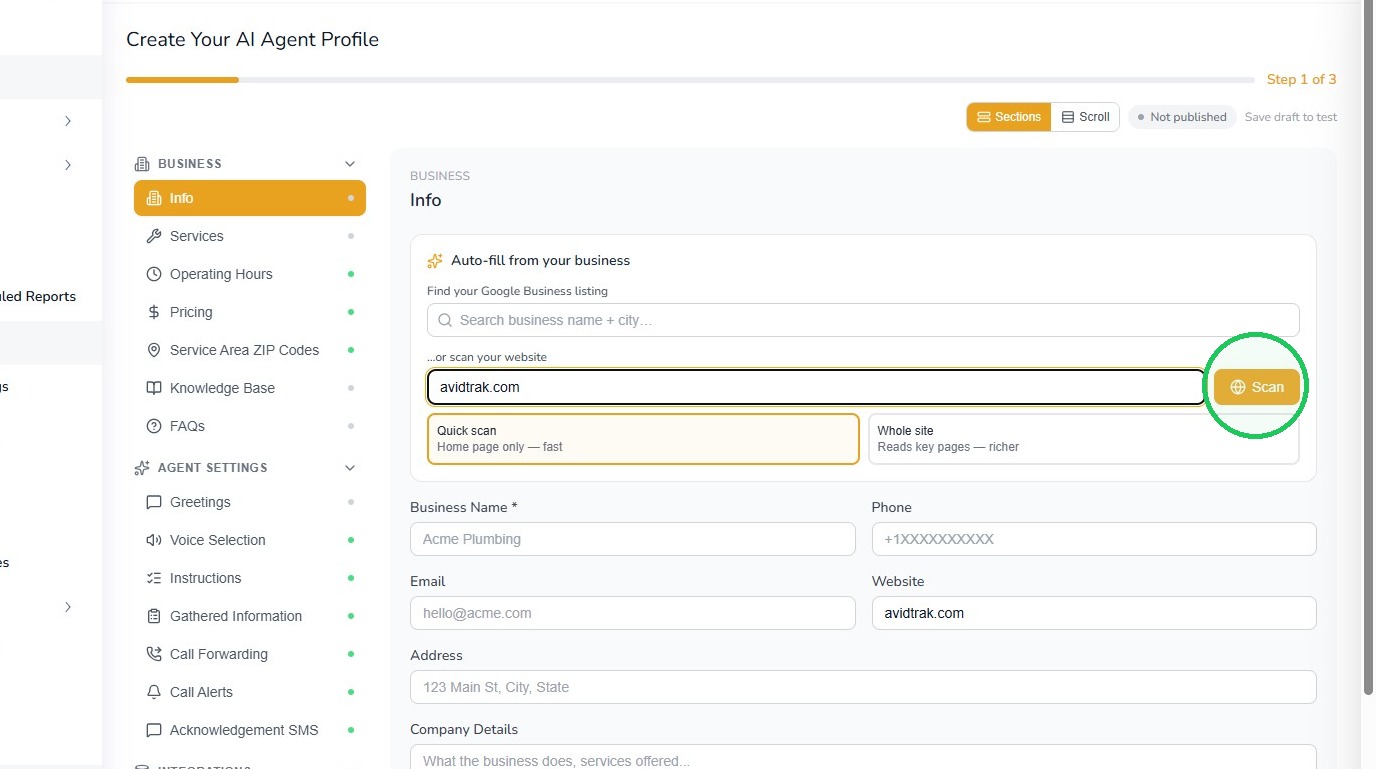Click the wrench icon beside Services
1376x769 pixels.
coord(153,236)
